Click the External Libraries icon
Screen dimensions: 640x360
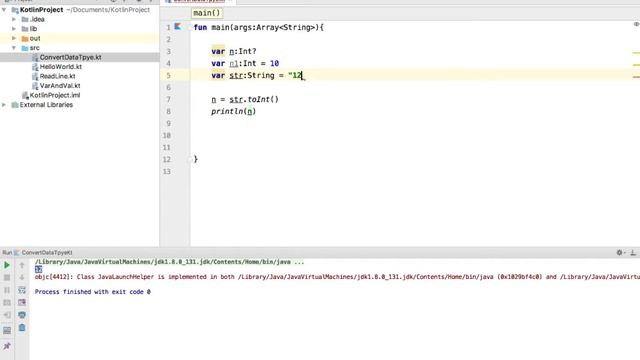tap(15, 105)
